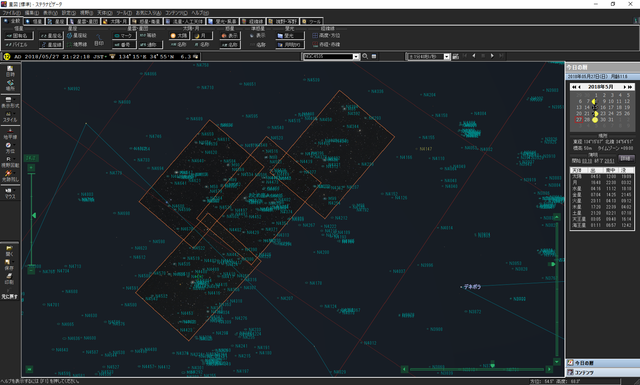This screenshot has height=385, width=640.
Task: Open the 方位 direction compass tool
Action: 10,148
